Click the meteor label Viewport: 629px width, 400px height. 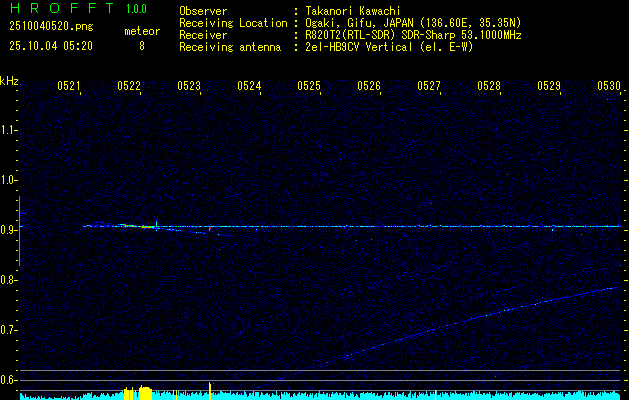(x=142, y=31)
